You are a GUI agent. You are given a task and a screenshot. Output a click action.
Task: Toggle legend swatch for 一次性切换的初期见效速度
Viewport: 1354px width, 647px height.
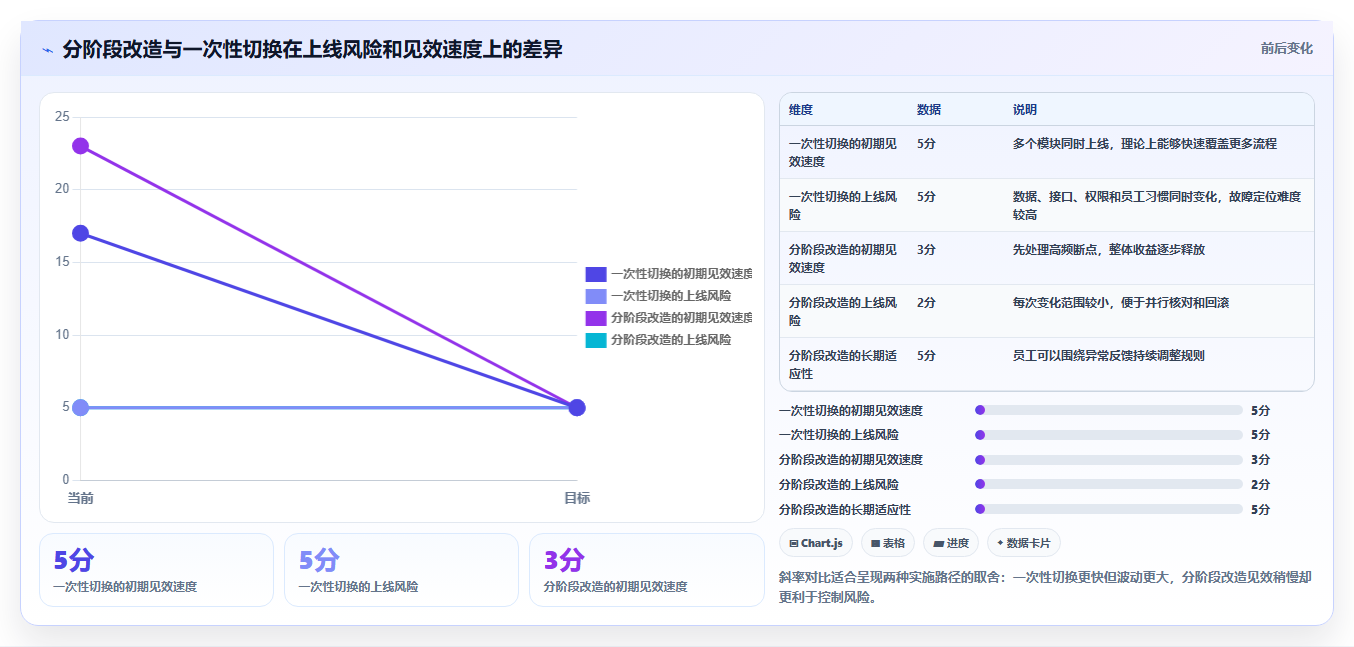point(596,274)
